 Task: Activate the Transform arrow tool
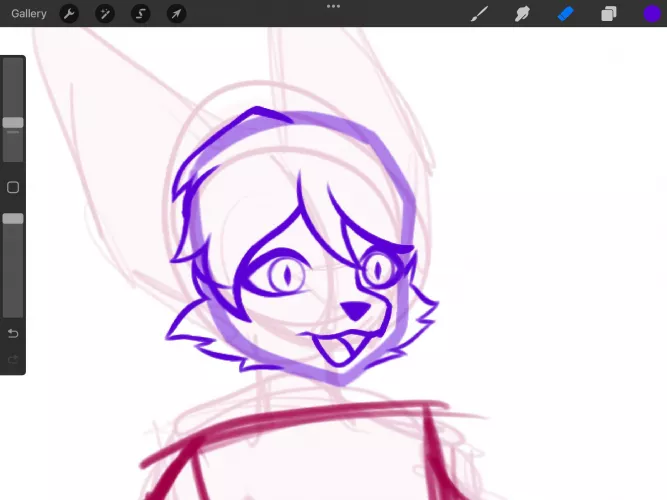point(176,14)
